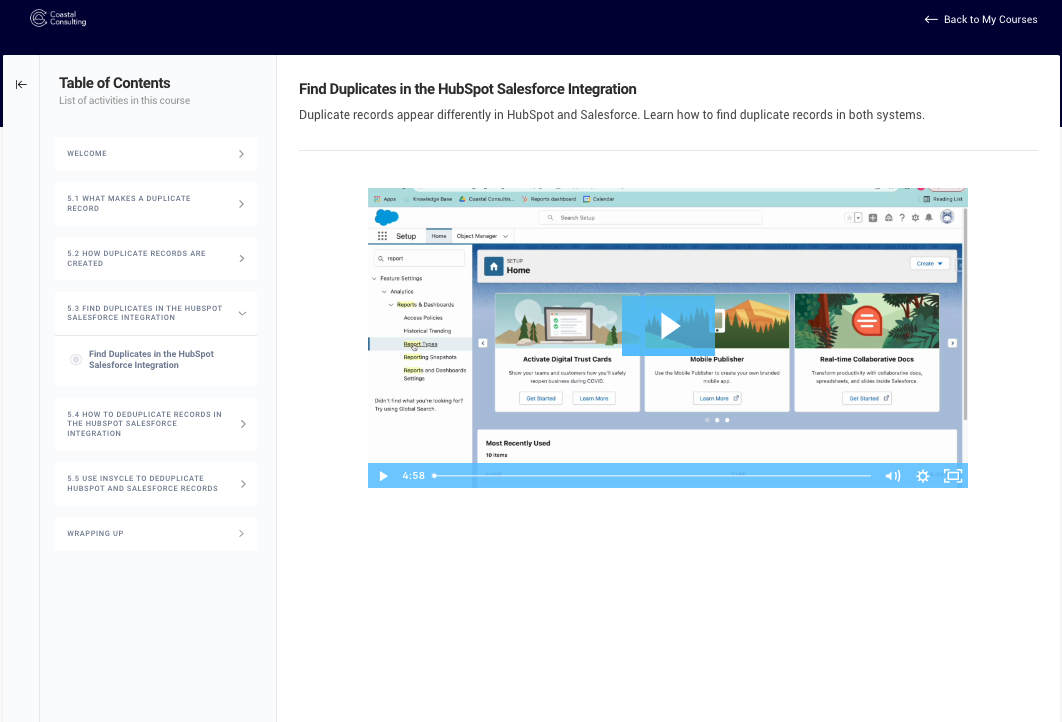This screenshot has height=722, width=1062.
Task: Expand the 5.2 section chevron
Action: [x=241, y=258]
